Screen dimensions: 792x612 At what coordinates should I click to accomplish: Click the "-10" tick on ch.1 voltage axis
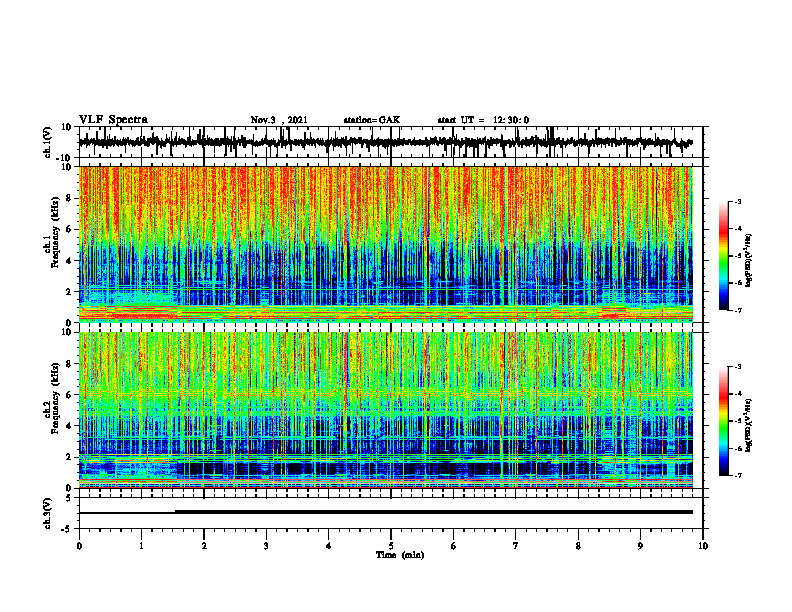[x=65, y=158]
